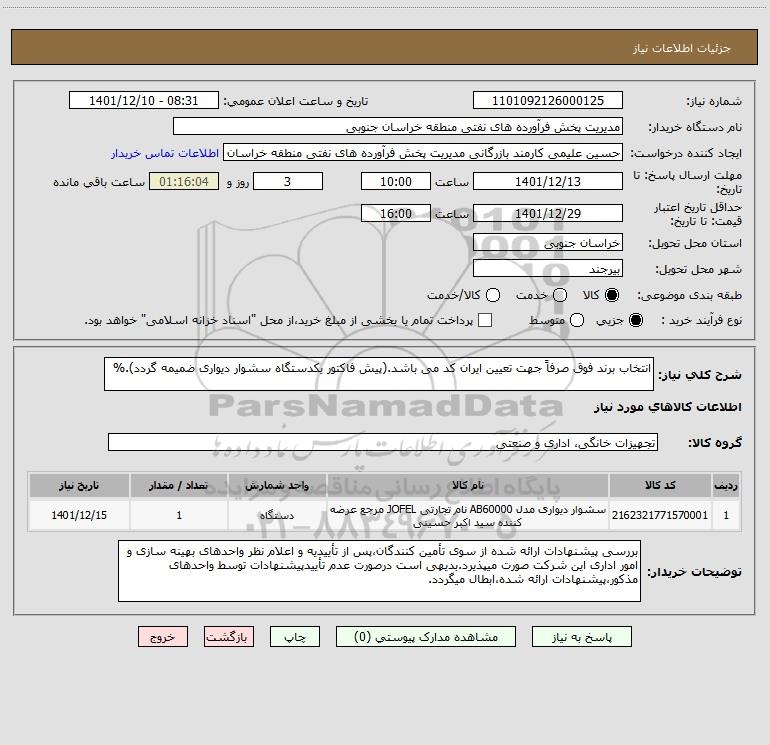Click the goods group field تجهیزات خانگی، اداری و صنعتی
The width and height of the screenshot is (770, 745).
pos(383,442)
